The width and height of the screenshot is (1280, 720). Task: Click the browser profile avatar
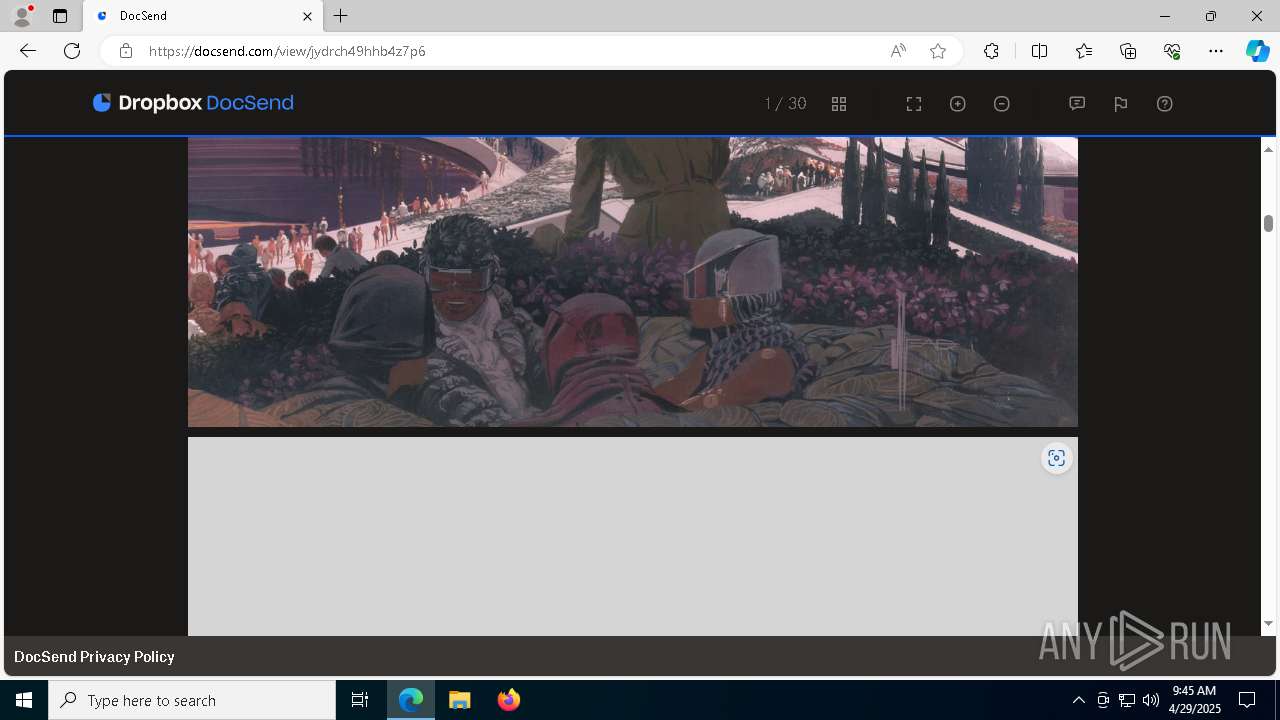[22, 16]
